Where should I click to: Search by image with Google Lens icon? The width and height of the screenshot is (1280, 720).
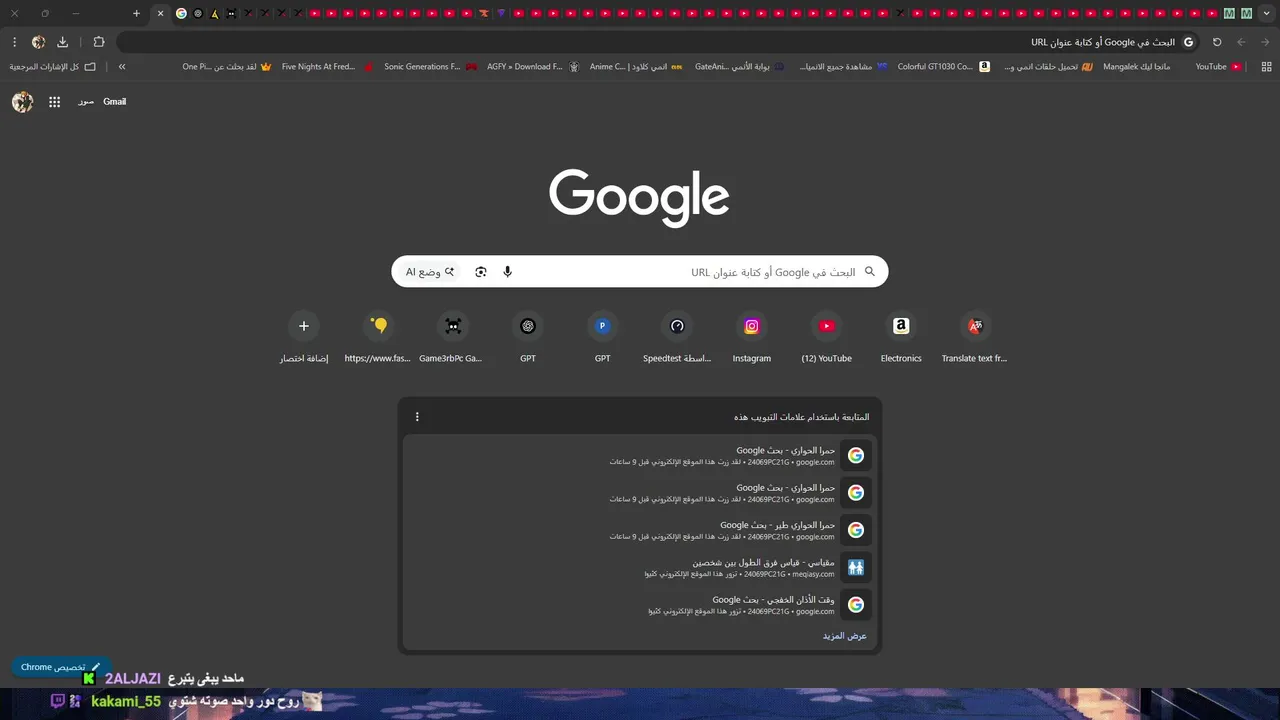point(481,272)
